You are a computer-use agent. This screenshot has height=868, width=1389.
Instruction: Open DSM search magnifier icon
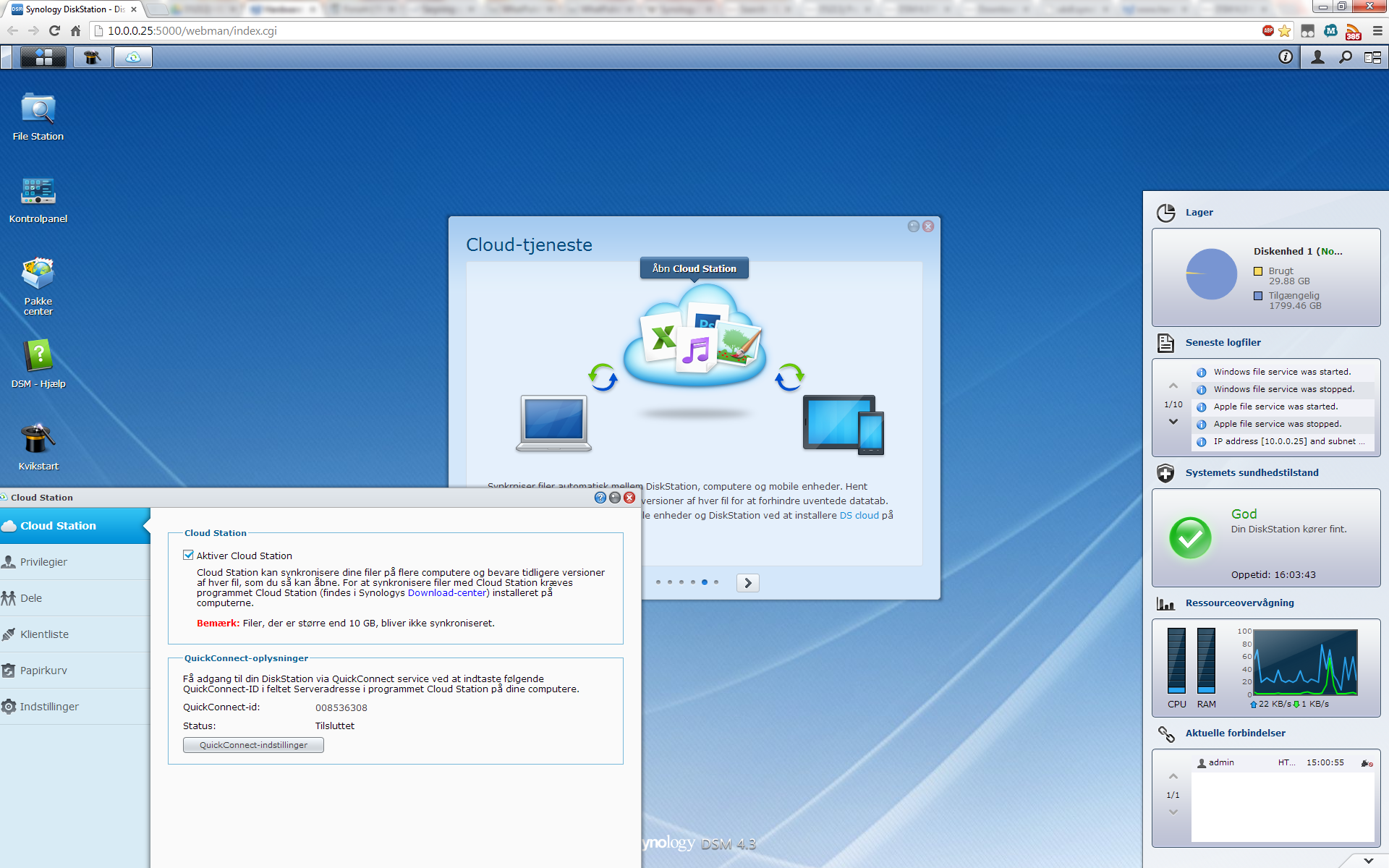(1346, 57)
